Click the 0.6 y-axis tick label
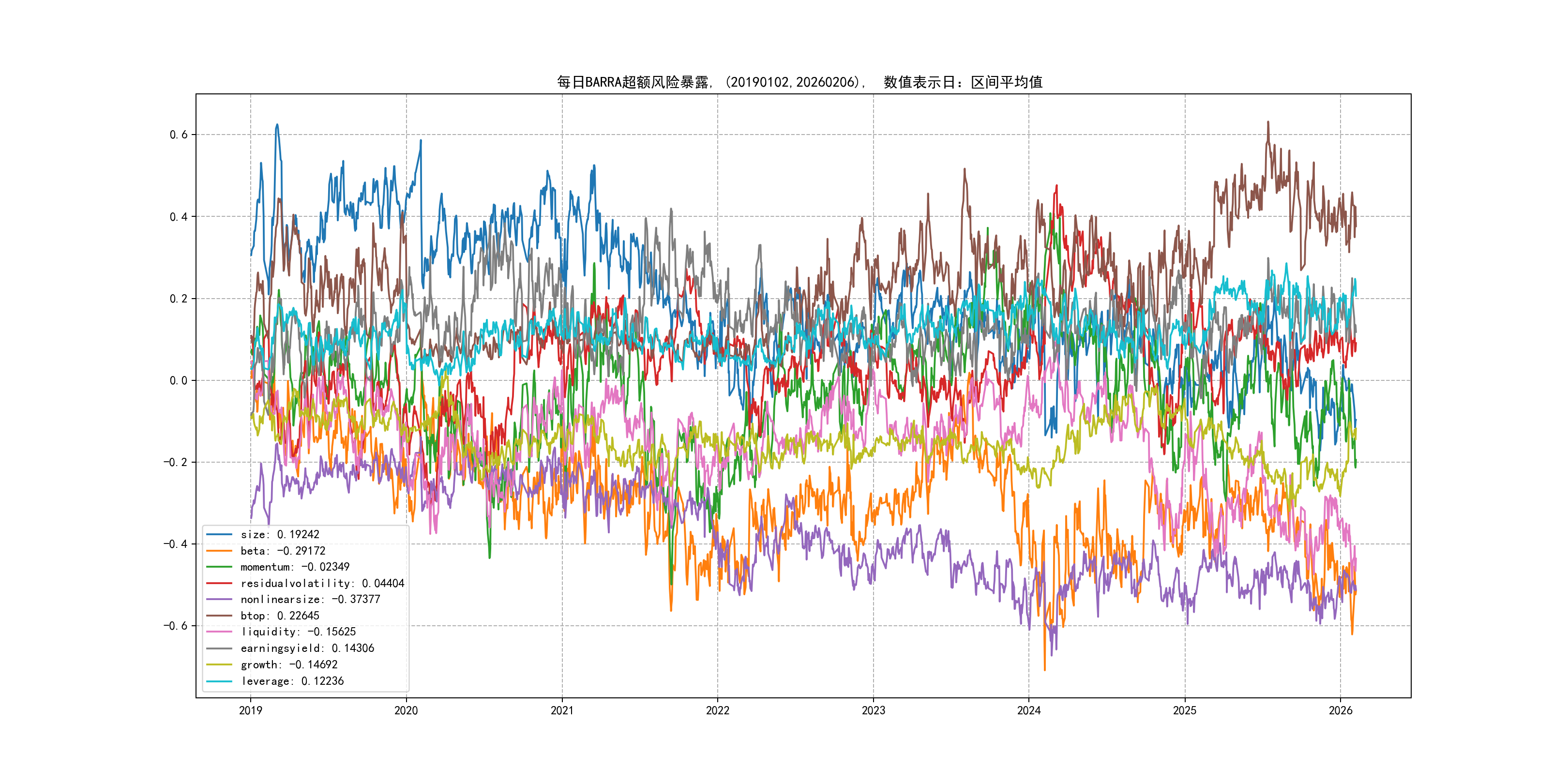 179,135
